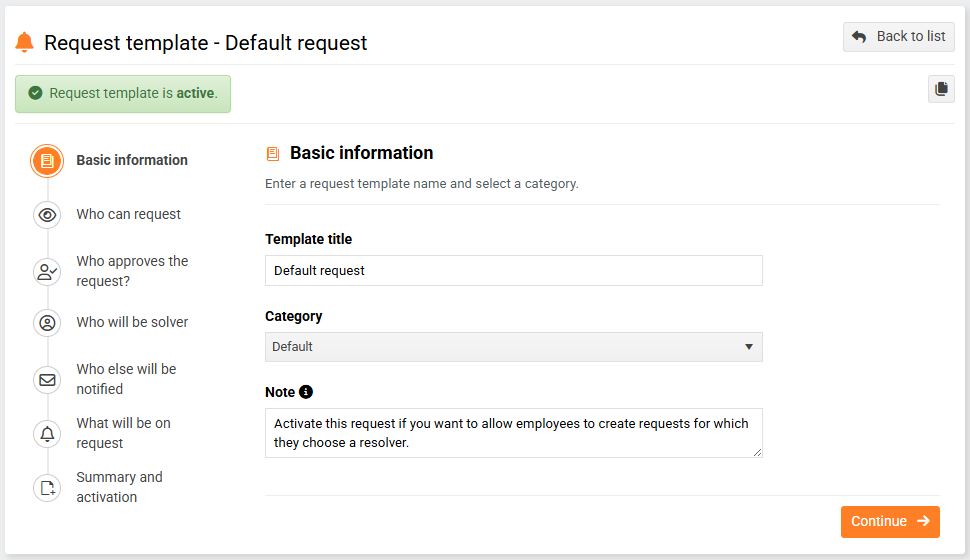Click the Basic information step icon
The height and width of the screenshot is (560, 970).
click(47, 160)
